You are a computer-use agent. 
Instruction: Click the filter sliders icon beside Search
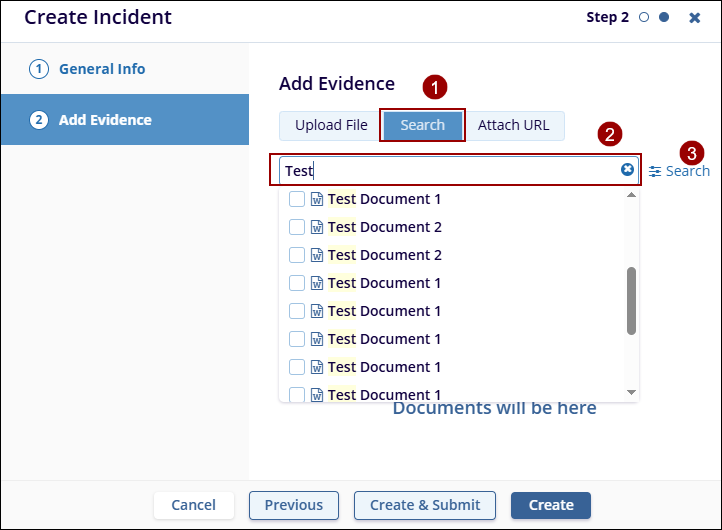coord(655,171)
